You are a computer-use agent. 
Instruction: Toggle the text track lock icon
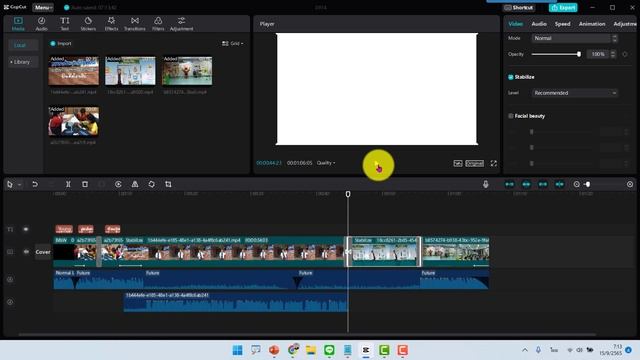[10, 229]
